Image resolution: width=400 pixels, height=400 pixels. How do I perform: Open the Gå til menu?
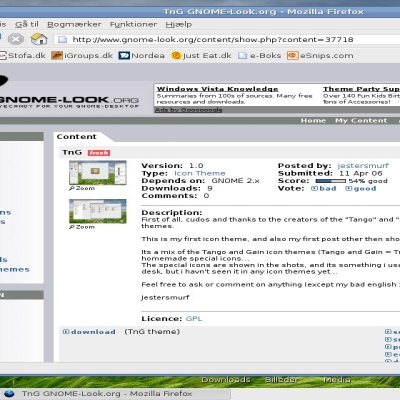[27, 24]
